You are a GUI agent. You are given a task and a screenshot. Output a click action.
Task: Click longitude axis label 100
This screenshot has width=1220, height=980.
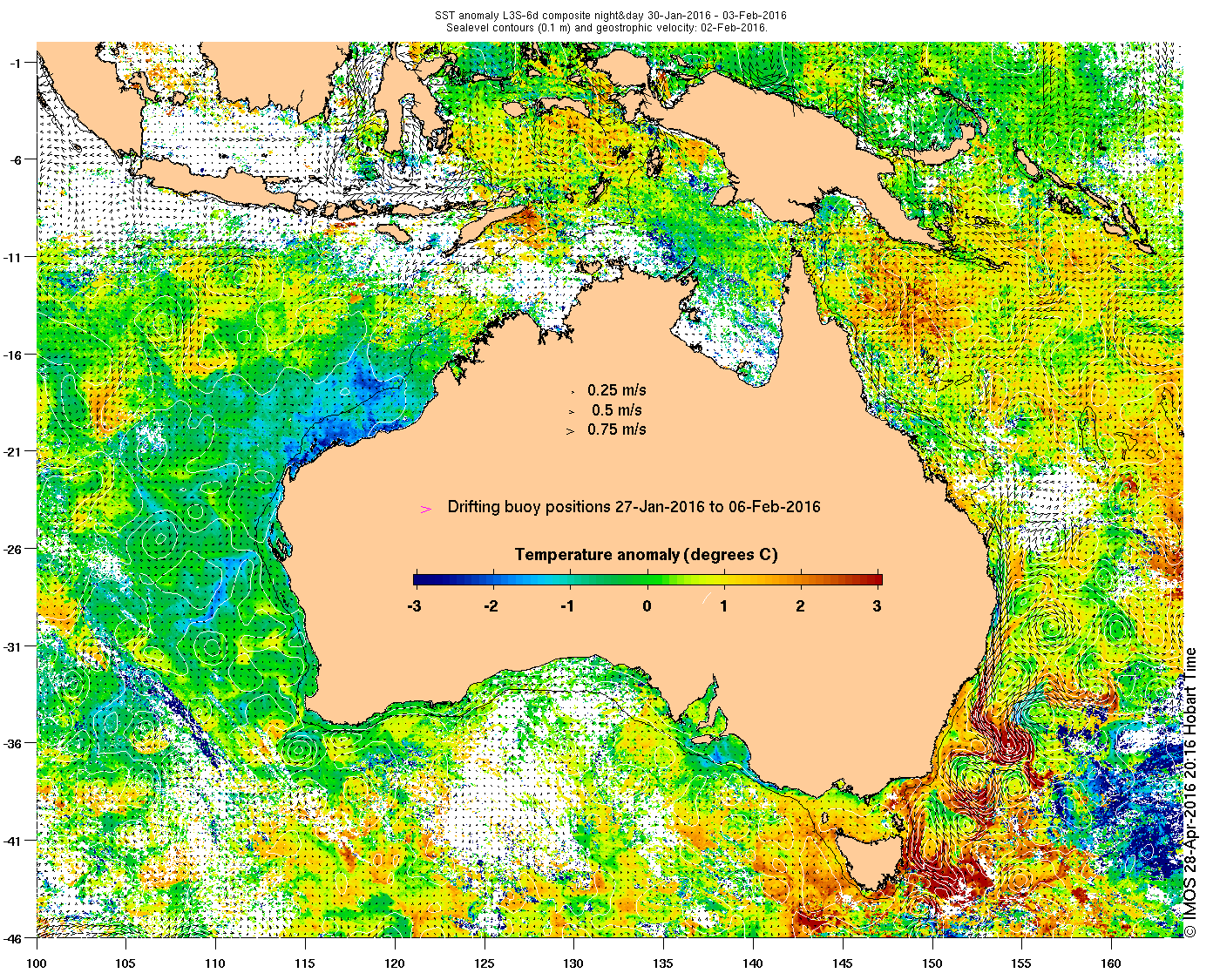coord(37,963)
